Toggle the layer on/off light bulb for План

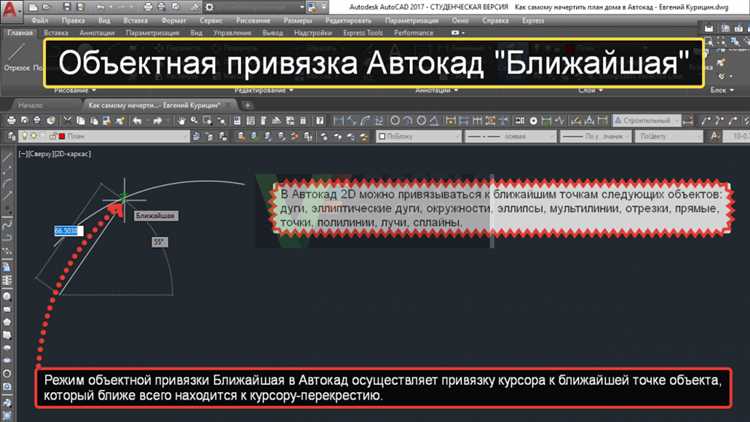pyautogui.click(x=25, y=136)
